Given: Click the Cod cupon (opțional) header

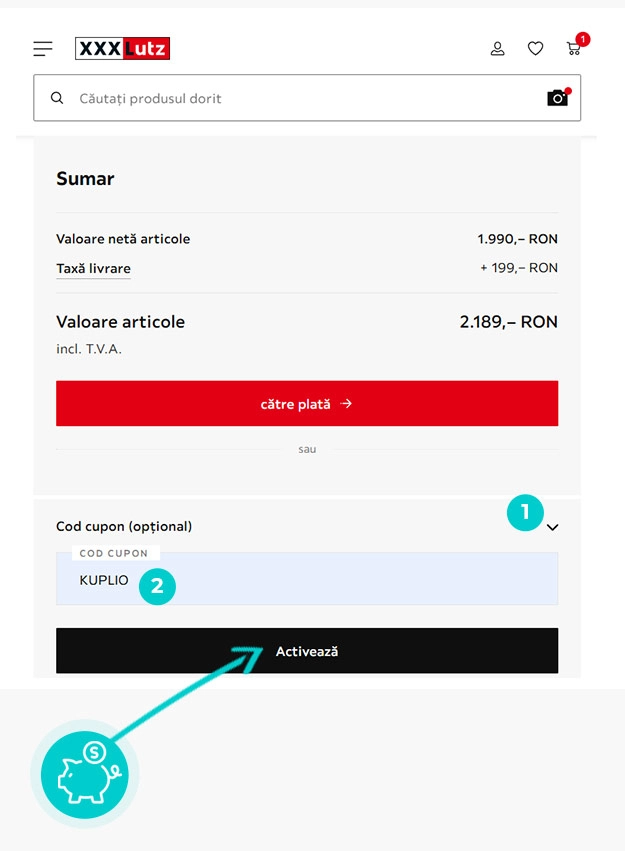Looking at the screenshot, I should [x=124, y=526].
